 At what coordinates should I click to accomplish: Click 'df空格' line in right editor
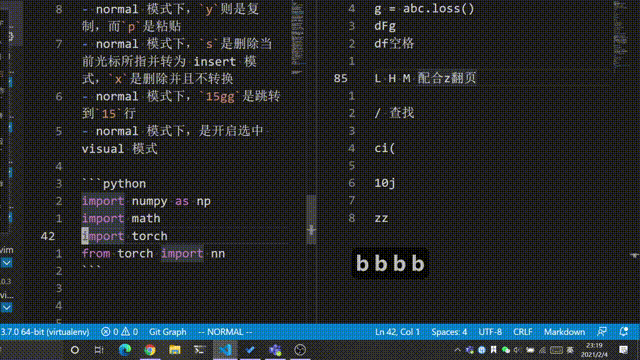click(x=394, y=43)
